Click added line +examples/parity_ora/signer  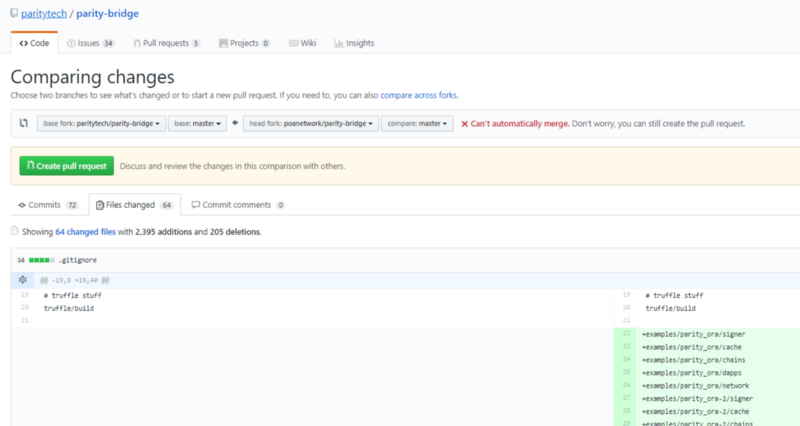click(693, 334)
